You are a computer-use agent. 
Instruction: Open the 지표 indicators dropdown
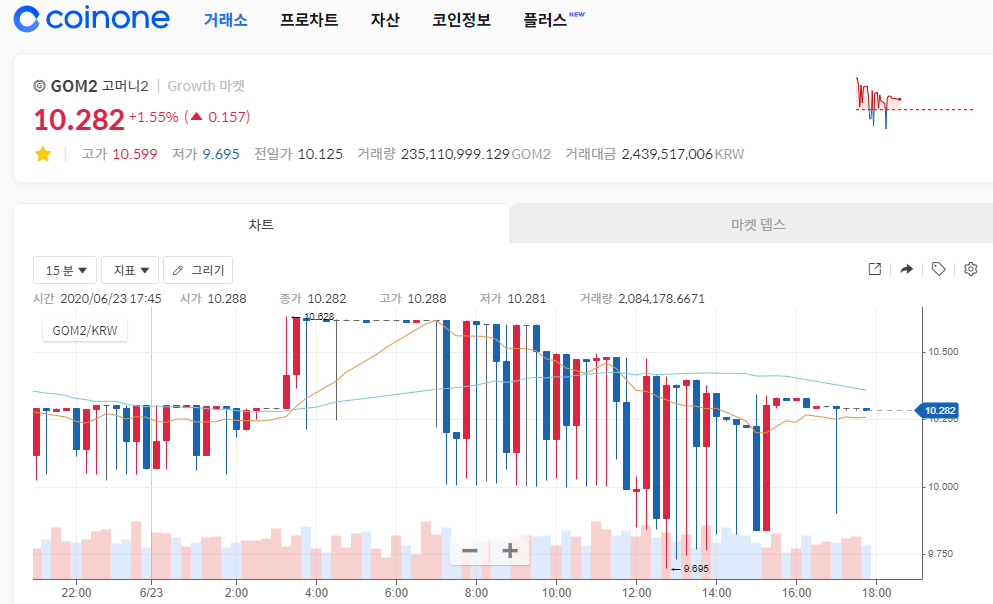(x=130, y=270)
